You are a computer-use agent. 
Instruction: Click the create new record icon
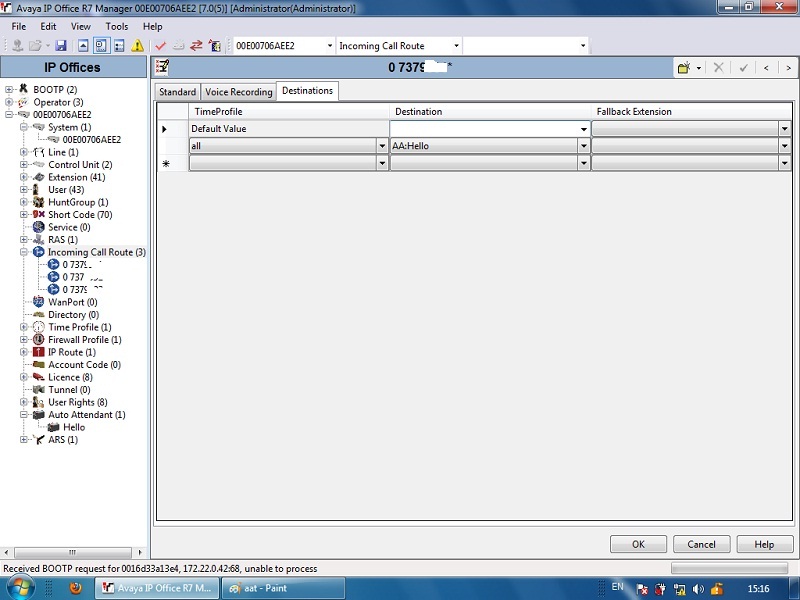point(684,67)
